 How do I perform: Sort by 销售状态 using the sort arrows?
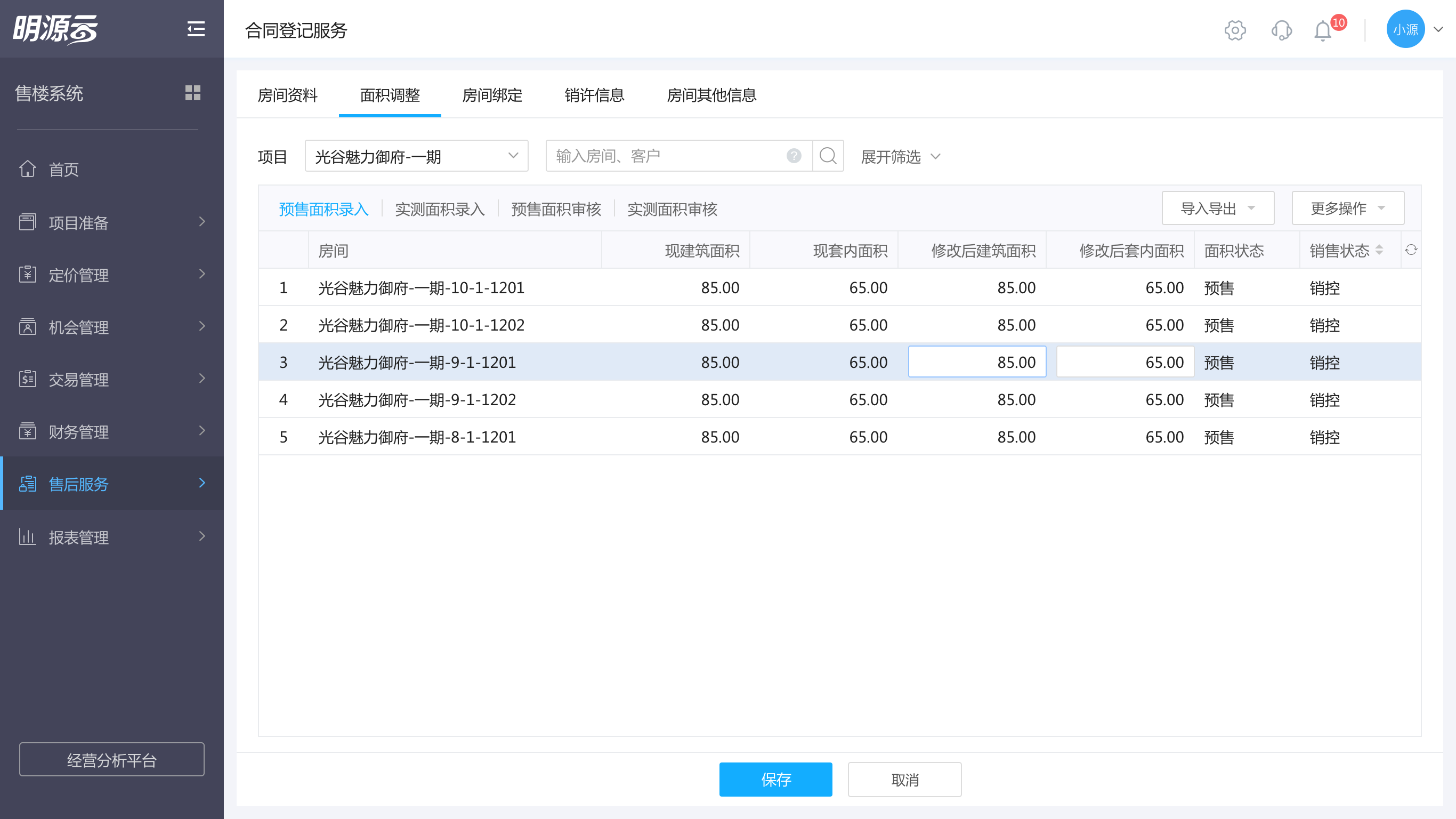(1379, 250)
